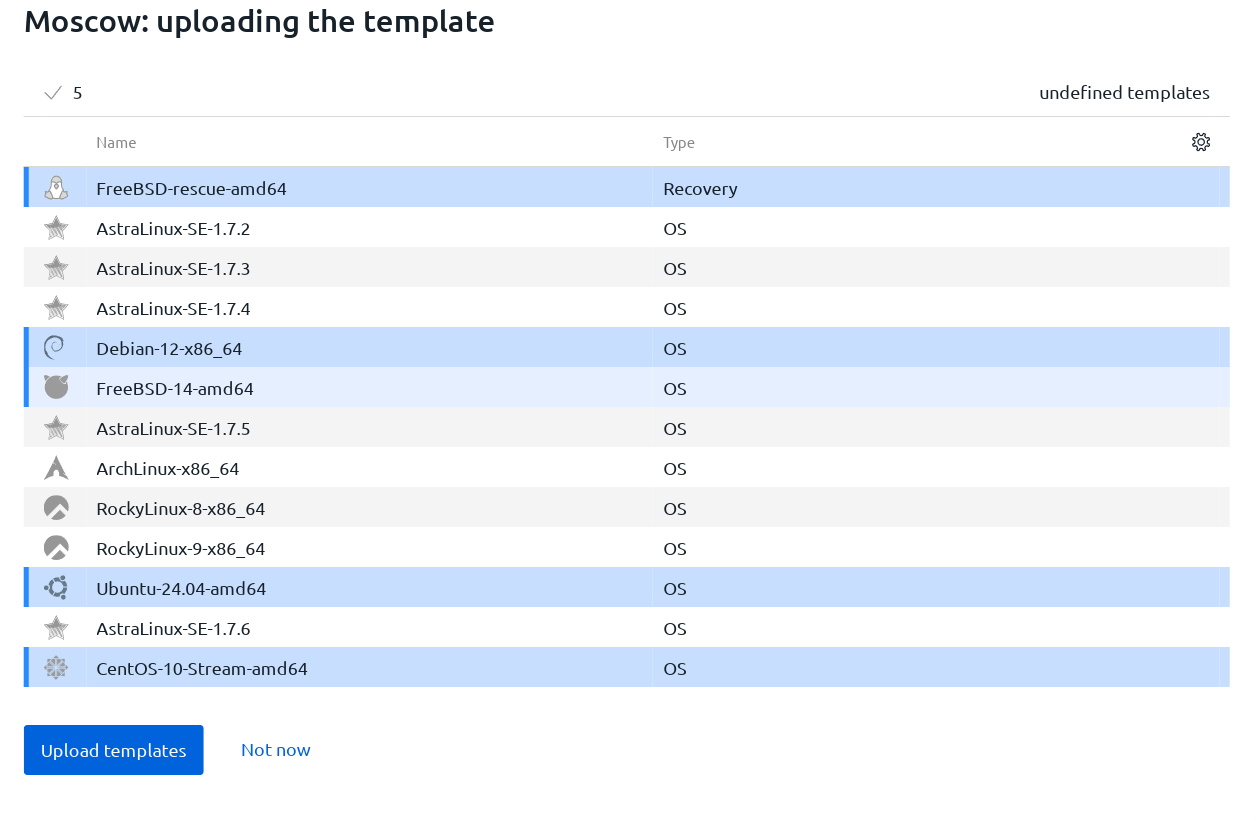This screenshot has width=1256, height=821.
Task: Sort templates by Name column header
Action: pos(116,142)
